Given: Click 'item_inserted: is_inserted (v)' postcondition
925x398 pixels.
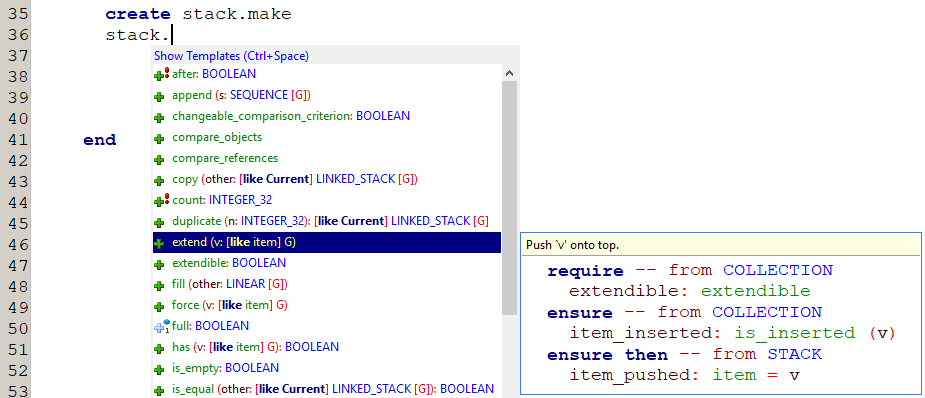Looking at the screenshot, I should click(x=732, y=333).
